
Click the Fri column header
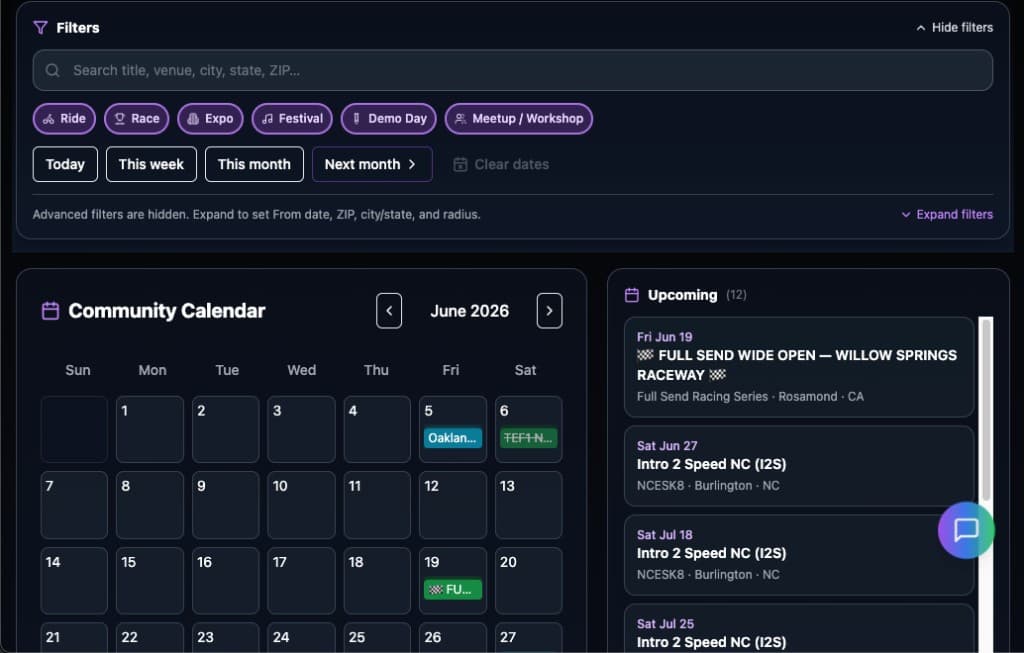click(451, 370)
